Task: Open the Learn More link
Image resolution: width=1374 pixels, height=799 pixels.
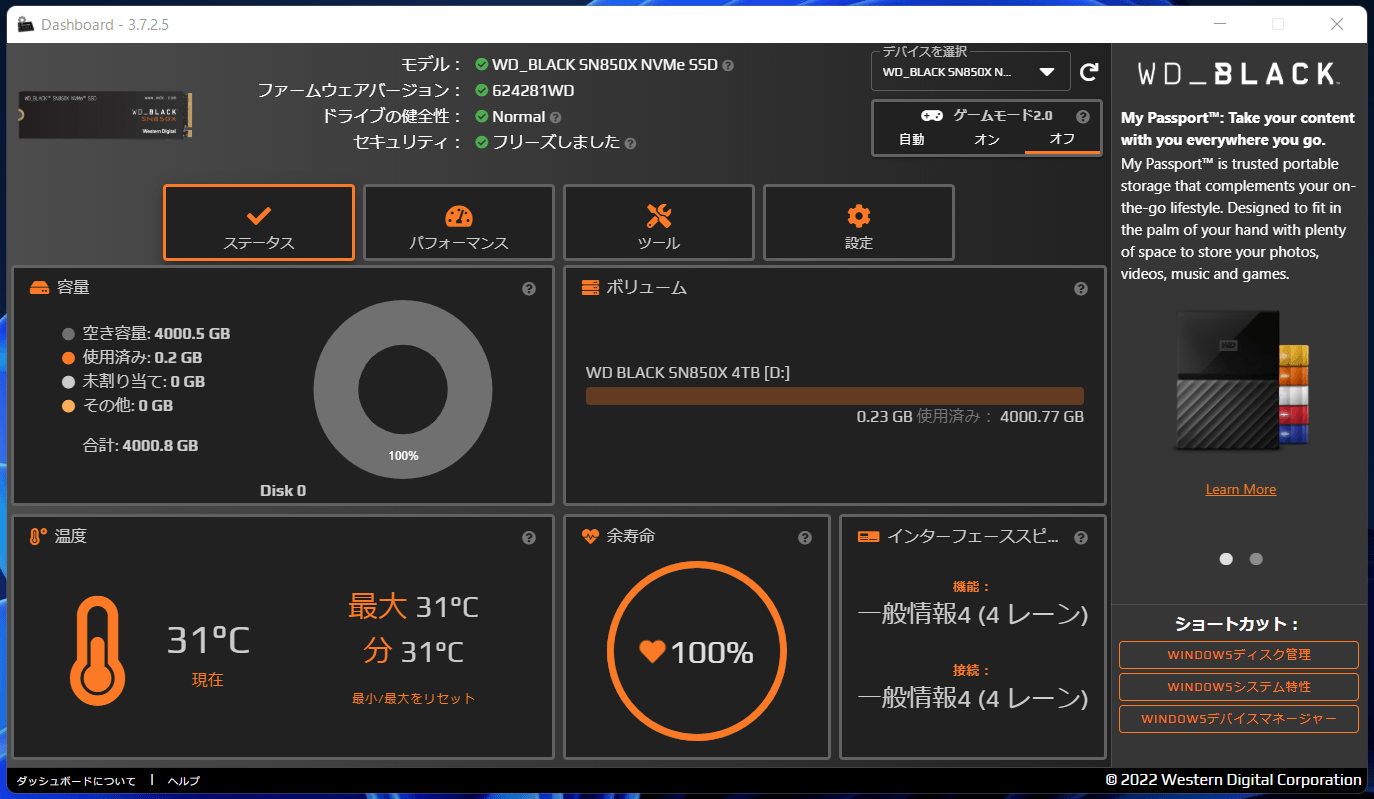Action: [x=1241, y=489]
